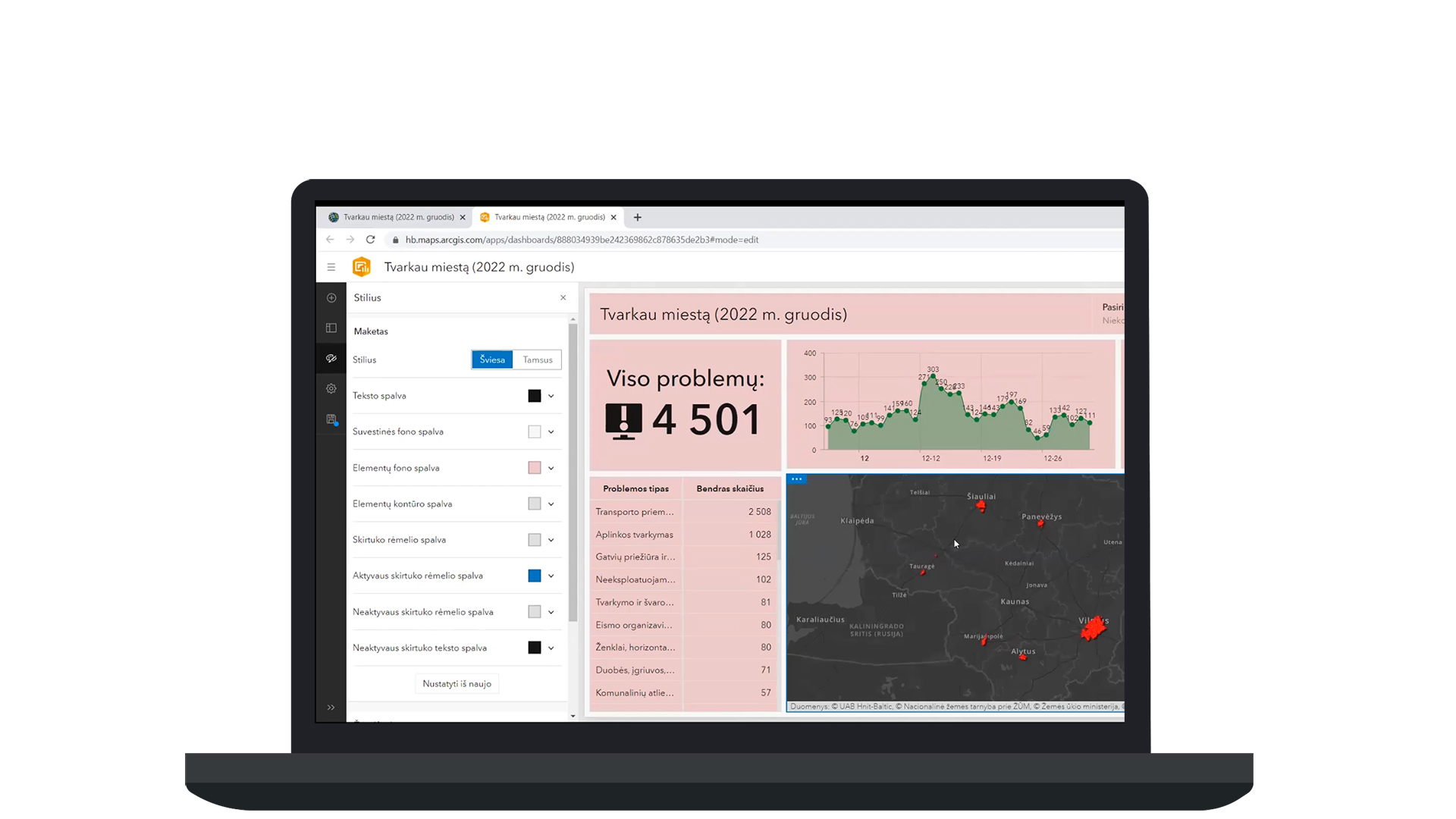Expand Elementų fono spalva dropdown arrow
This screenshot has width=1456, height=819.
tap(551, 468)
